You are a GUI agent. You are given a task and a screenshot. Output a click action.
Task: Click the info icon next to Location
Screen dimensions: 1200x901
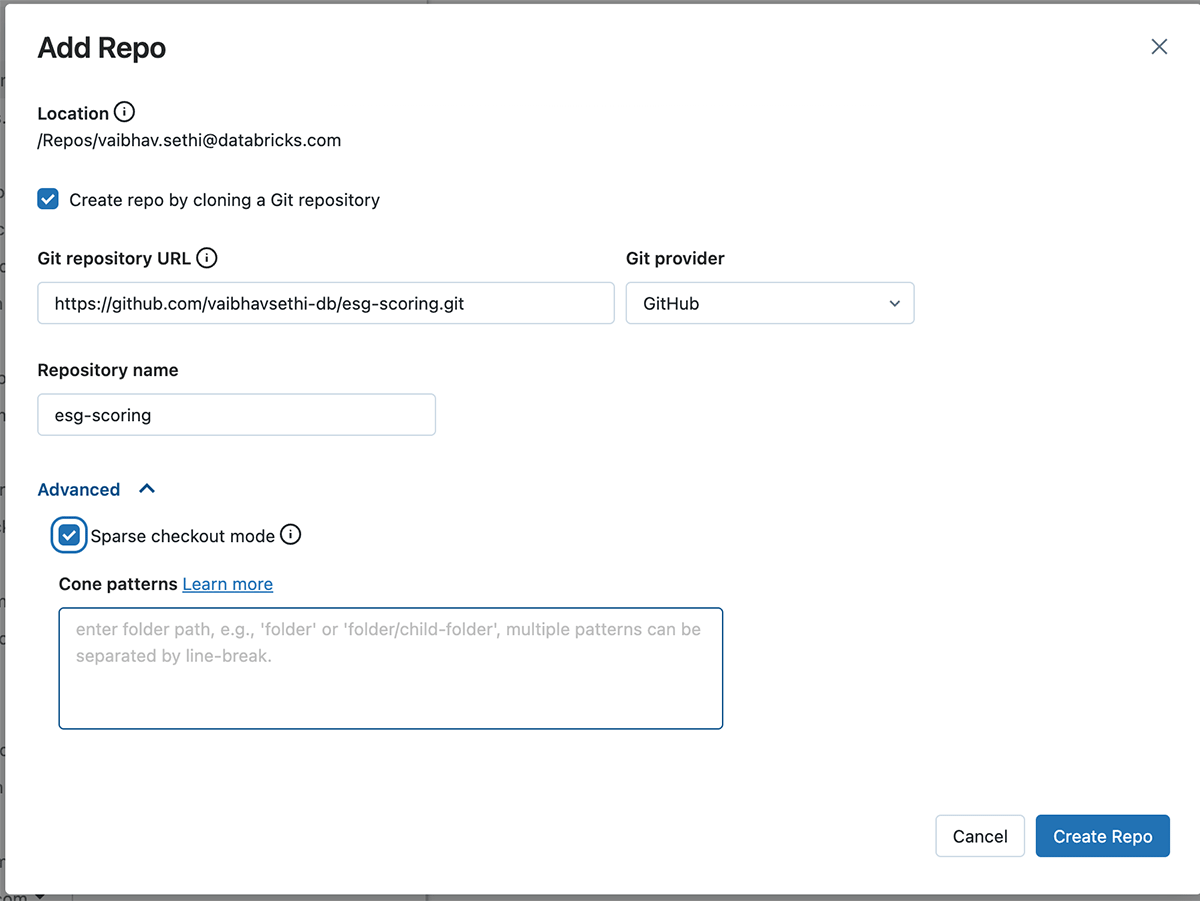tap(124, 112)
